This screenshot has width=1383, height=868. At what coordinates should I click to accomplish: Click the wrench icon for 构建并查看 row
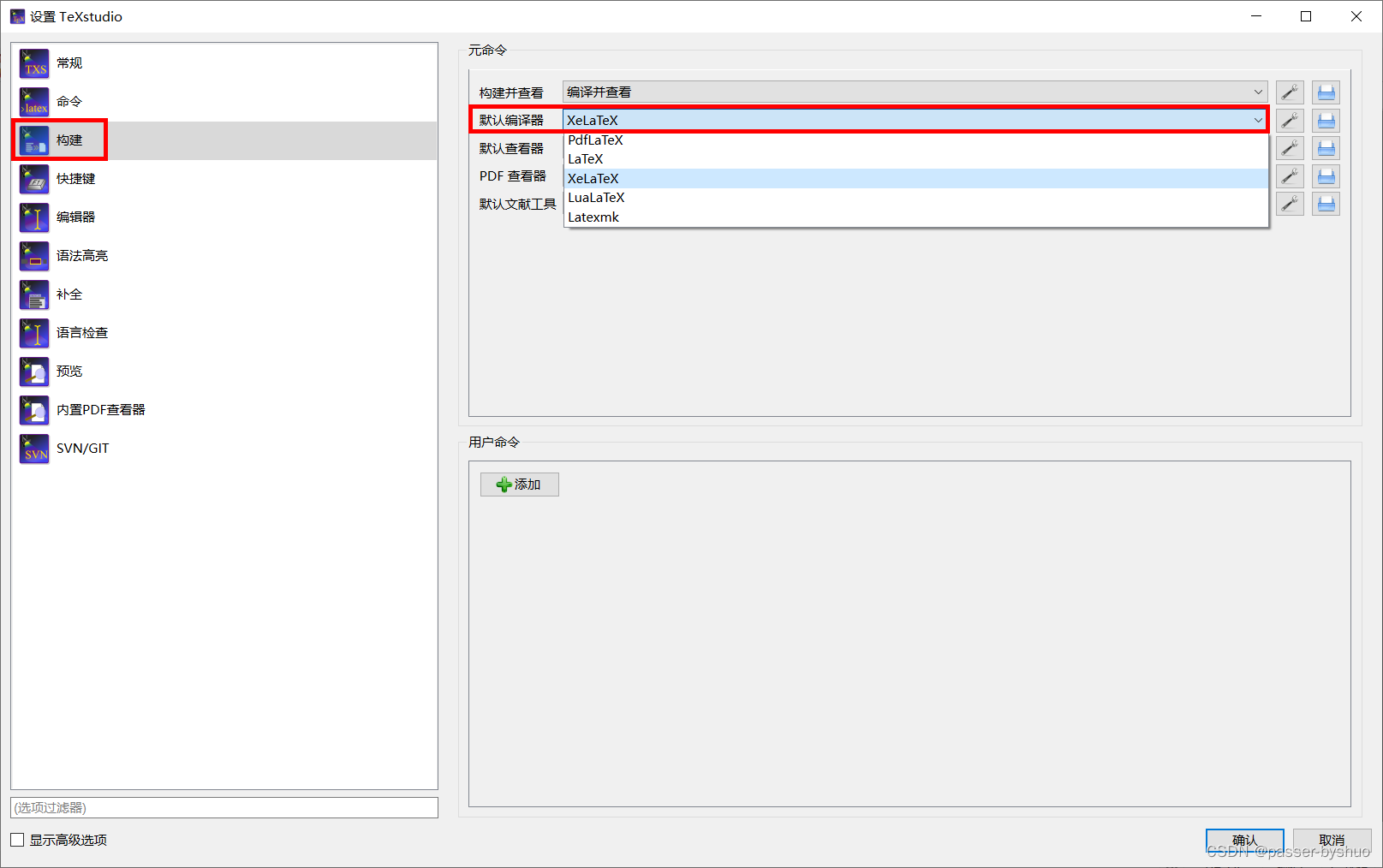pyautogui.click(x=1290, y=92)
